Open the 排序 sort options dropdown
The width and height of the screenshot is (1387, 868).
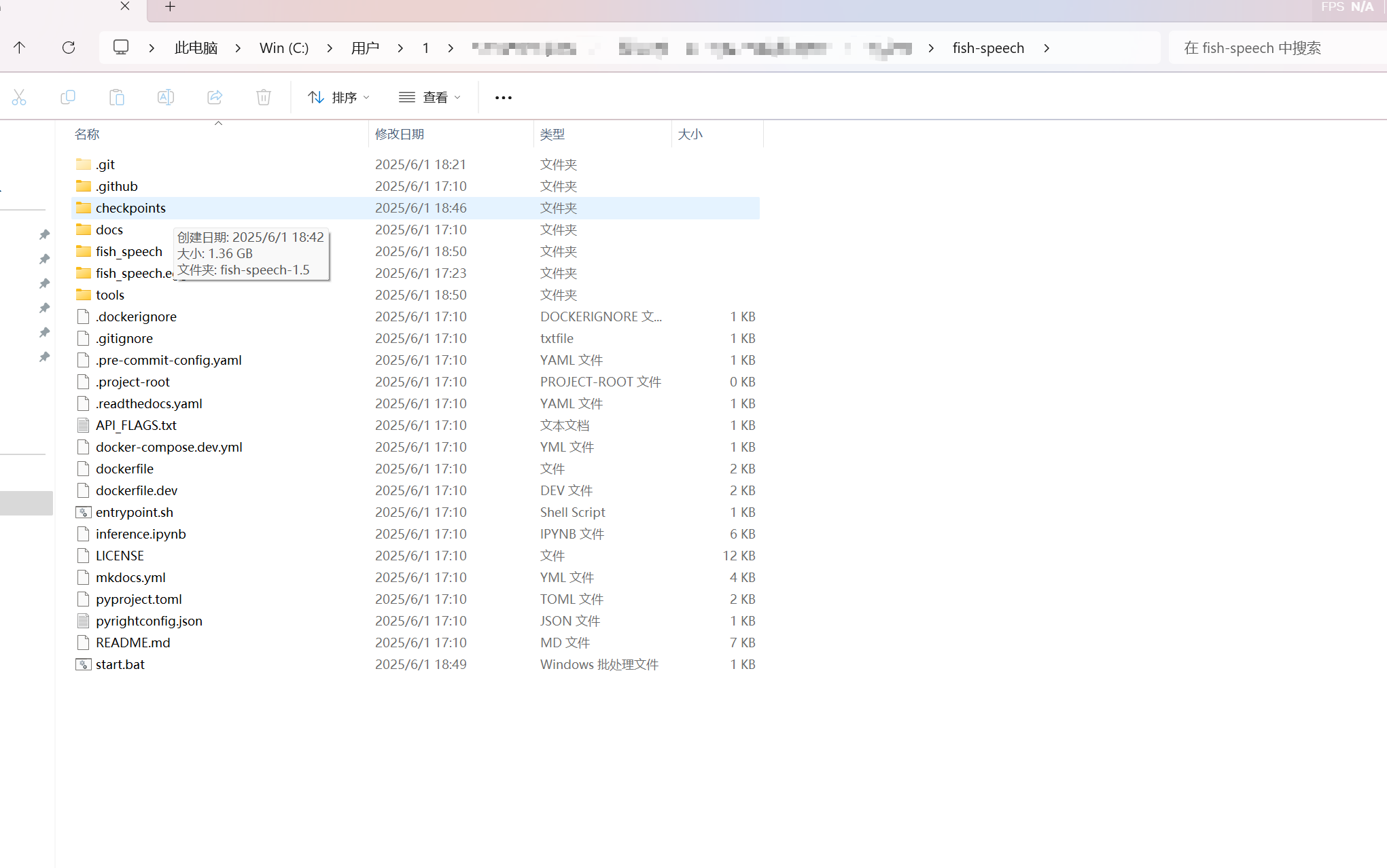[x=338, y=97]
